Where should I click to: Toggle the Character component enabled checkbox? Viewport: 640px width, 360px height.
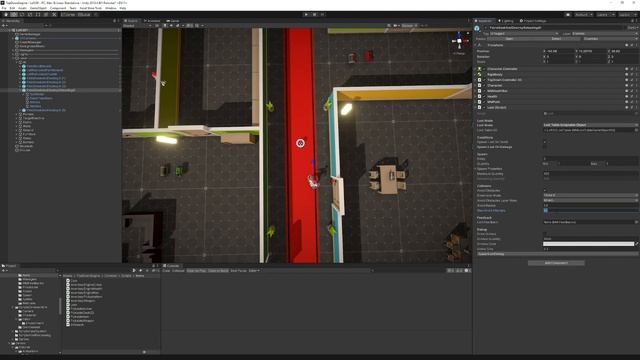point(484,85)
